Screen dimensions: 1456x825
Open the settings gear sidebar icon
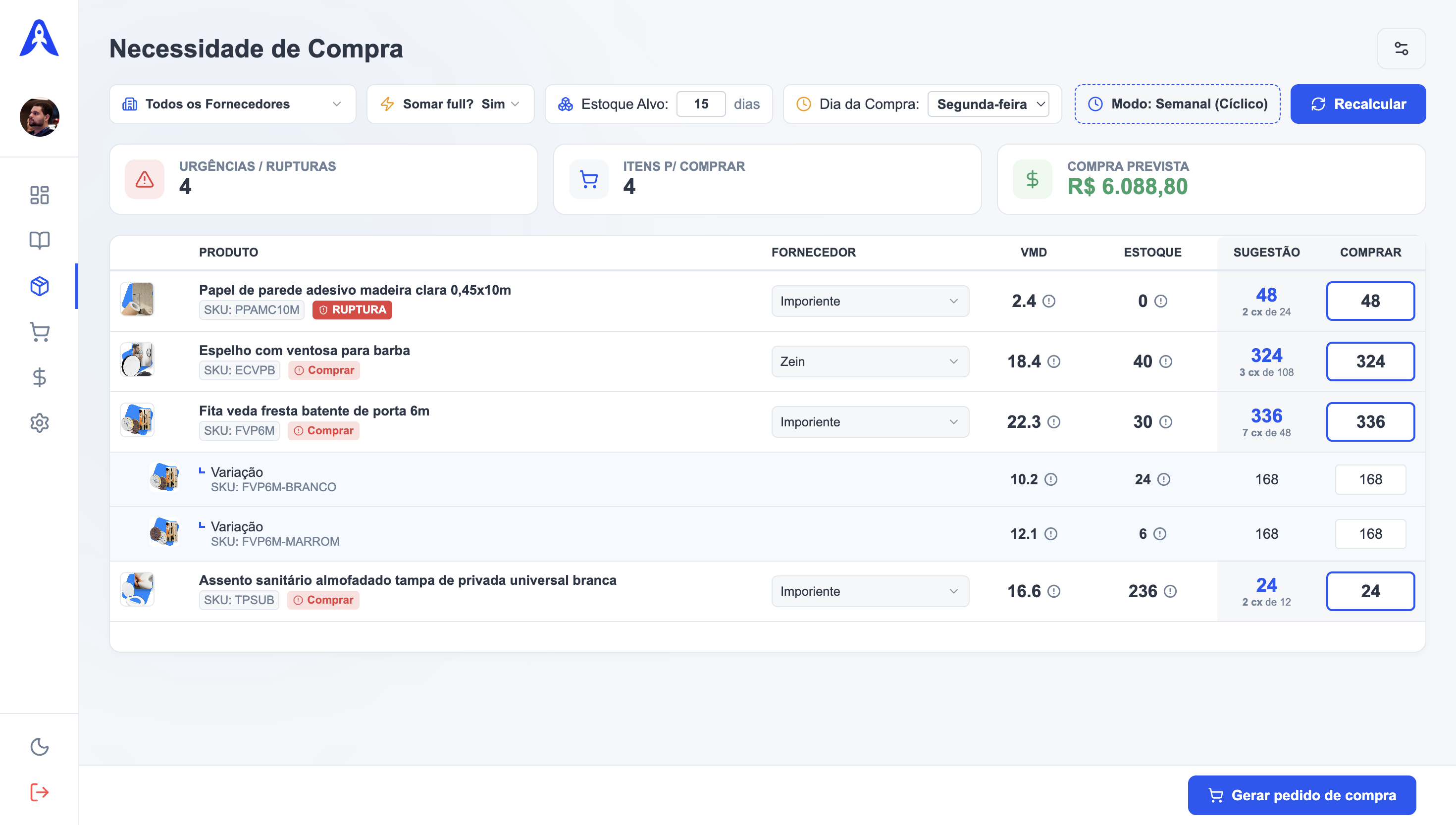pyautogui.click(x=39, y=423)
